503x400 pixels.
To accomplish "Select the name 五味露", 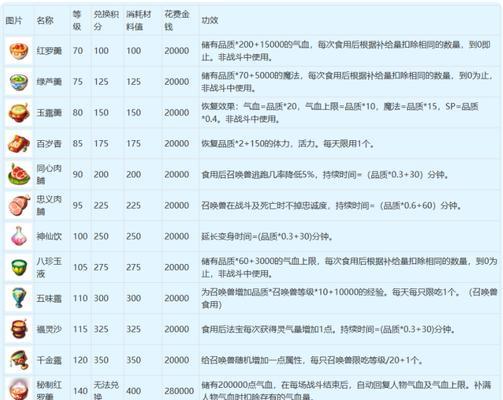I will point(49,298).
